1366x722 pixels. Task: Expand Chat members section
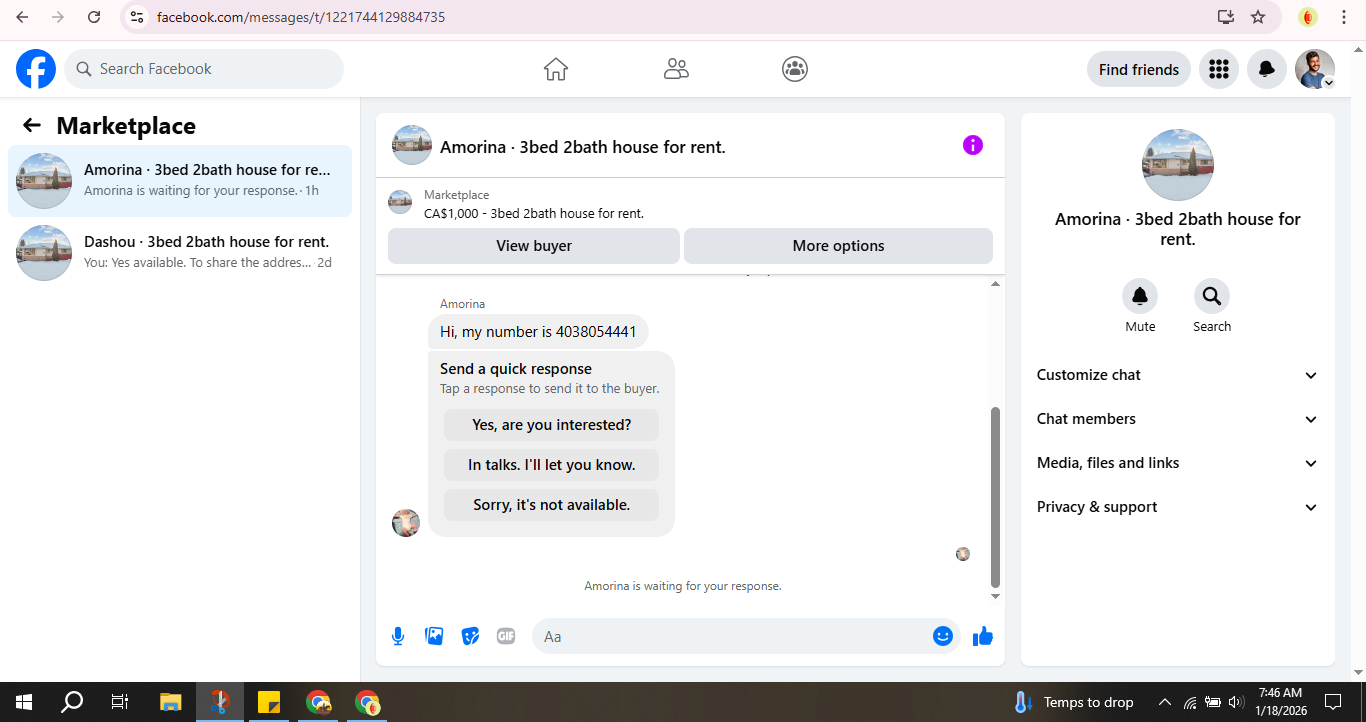[x=1178, y=419]
